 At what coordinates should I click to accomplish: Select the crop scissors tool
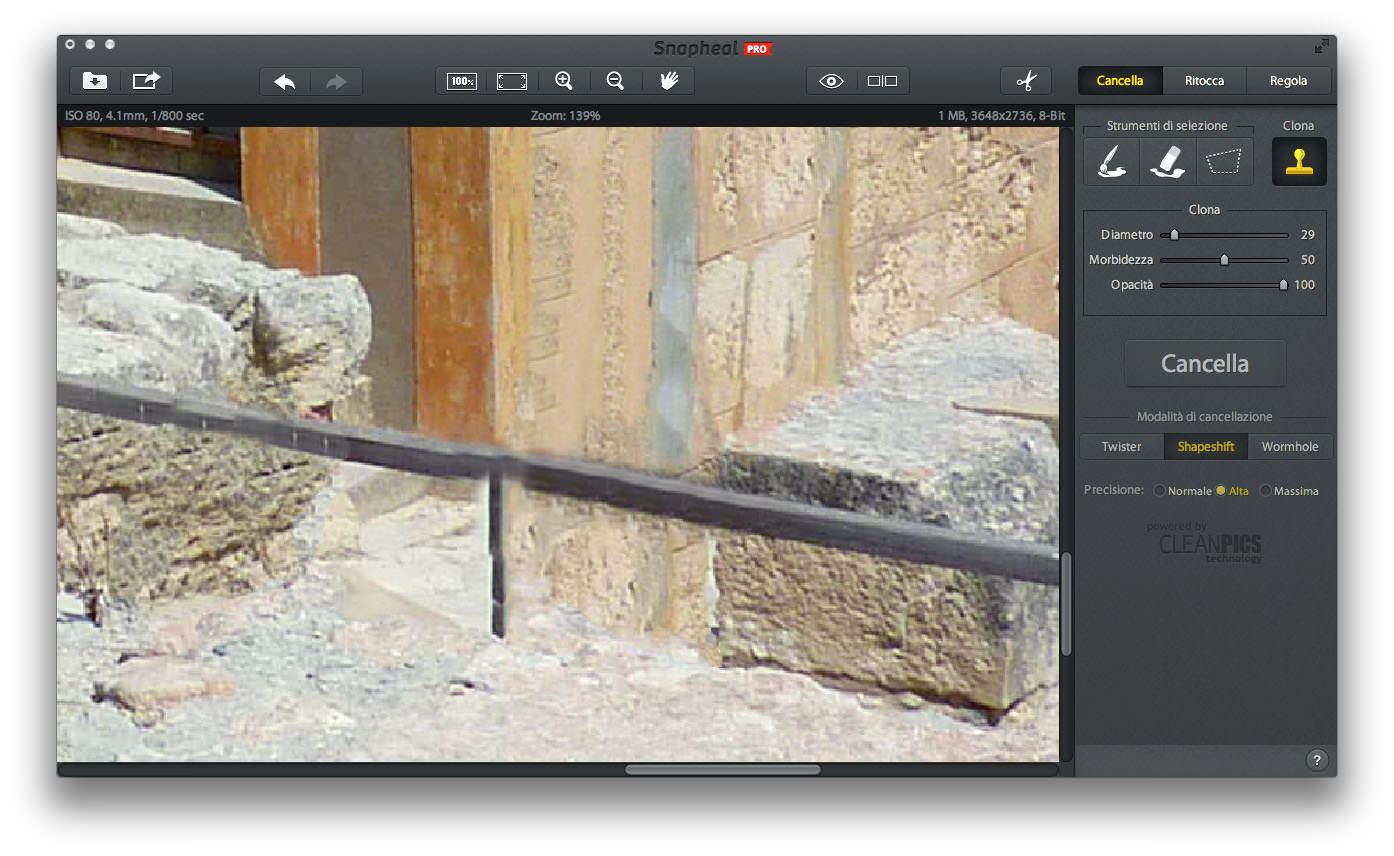point(1026,81)
